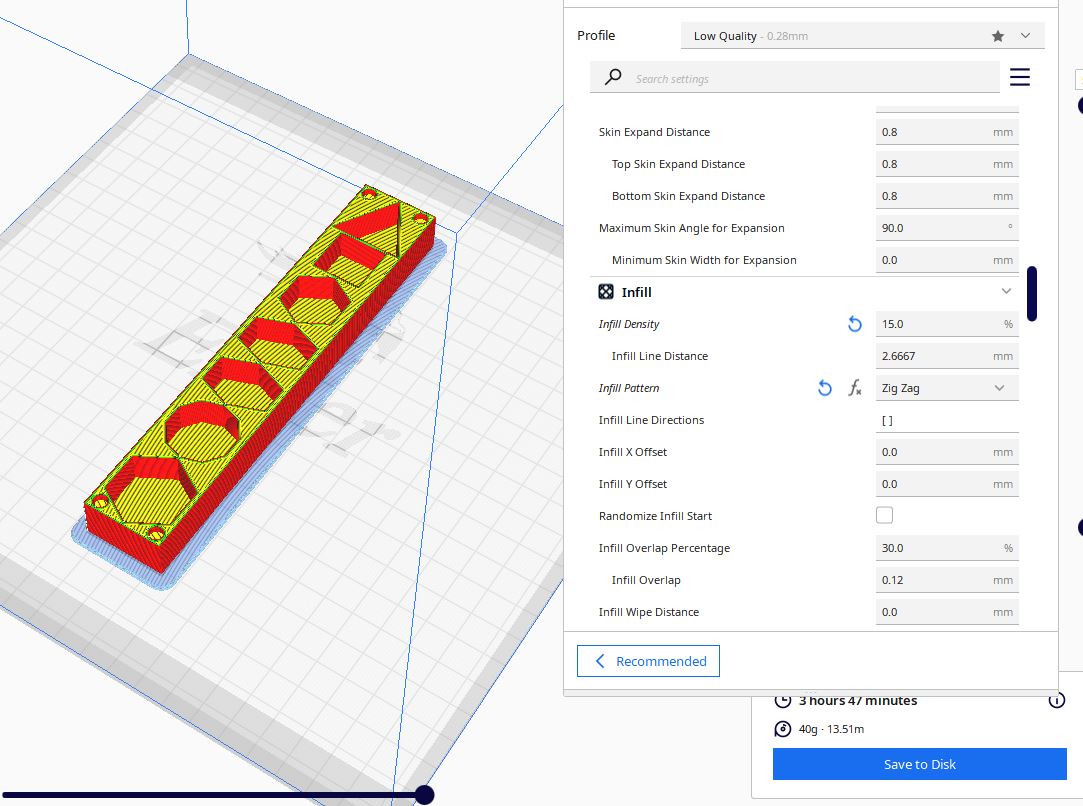Viewport: 1083px width, 806px height.
Task: Click the Infill Density value field
Action: 940,323
